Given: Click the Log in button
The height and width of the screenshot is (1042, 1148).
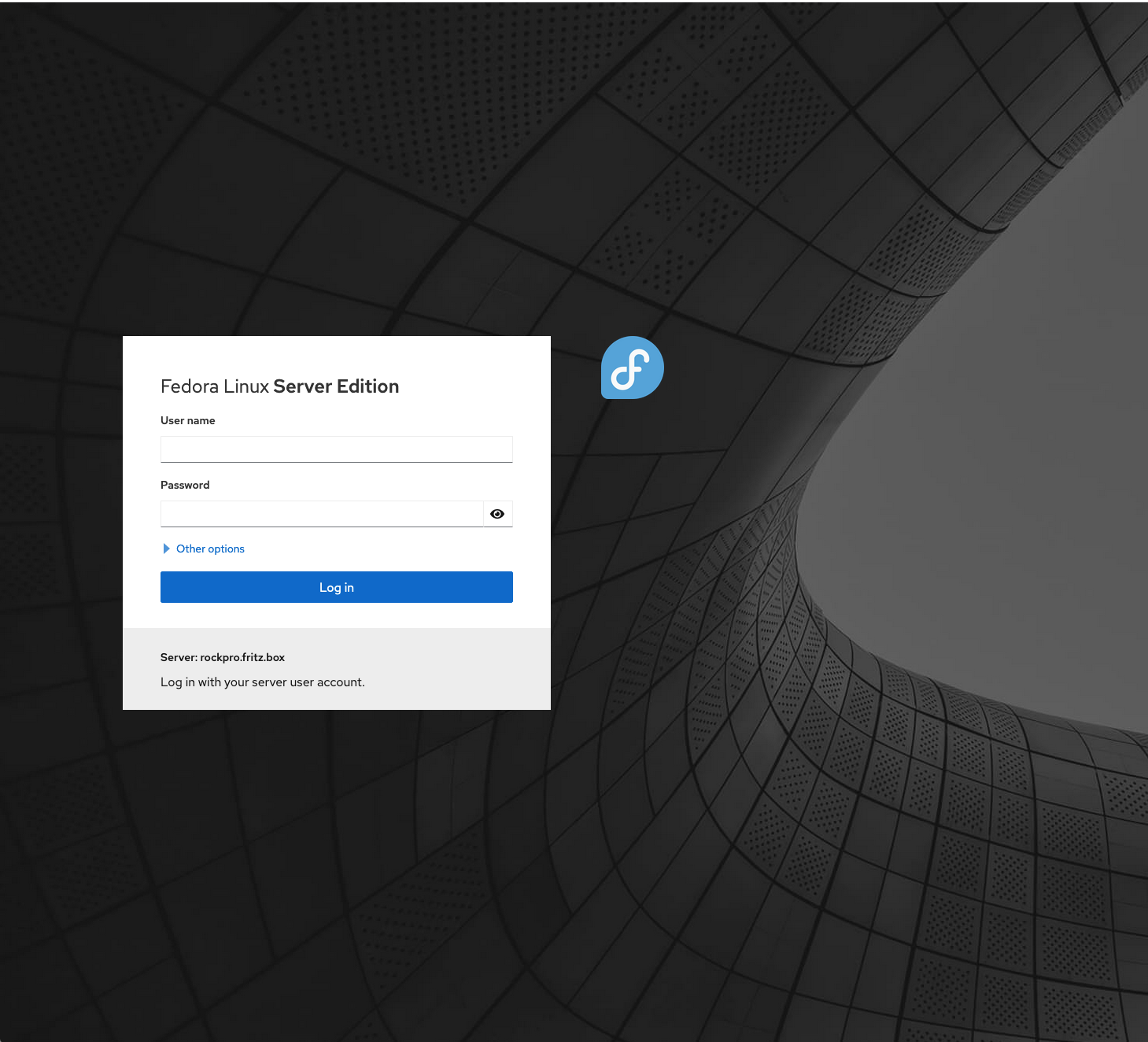Looking at the screenshot, I should [337, 587].
